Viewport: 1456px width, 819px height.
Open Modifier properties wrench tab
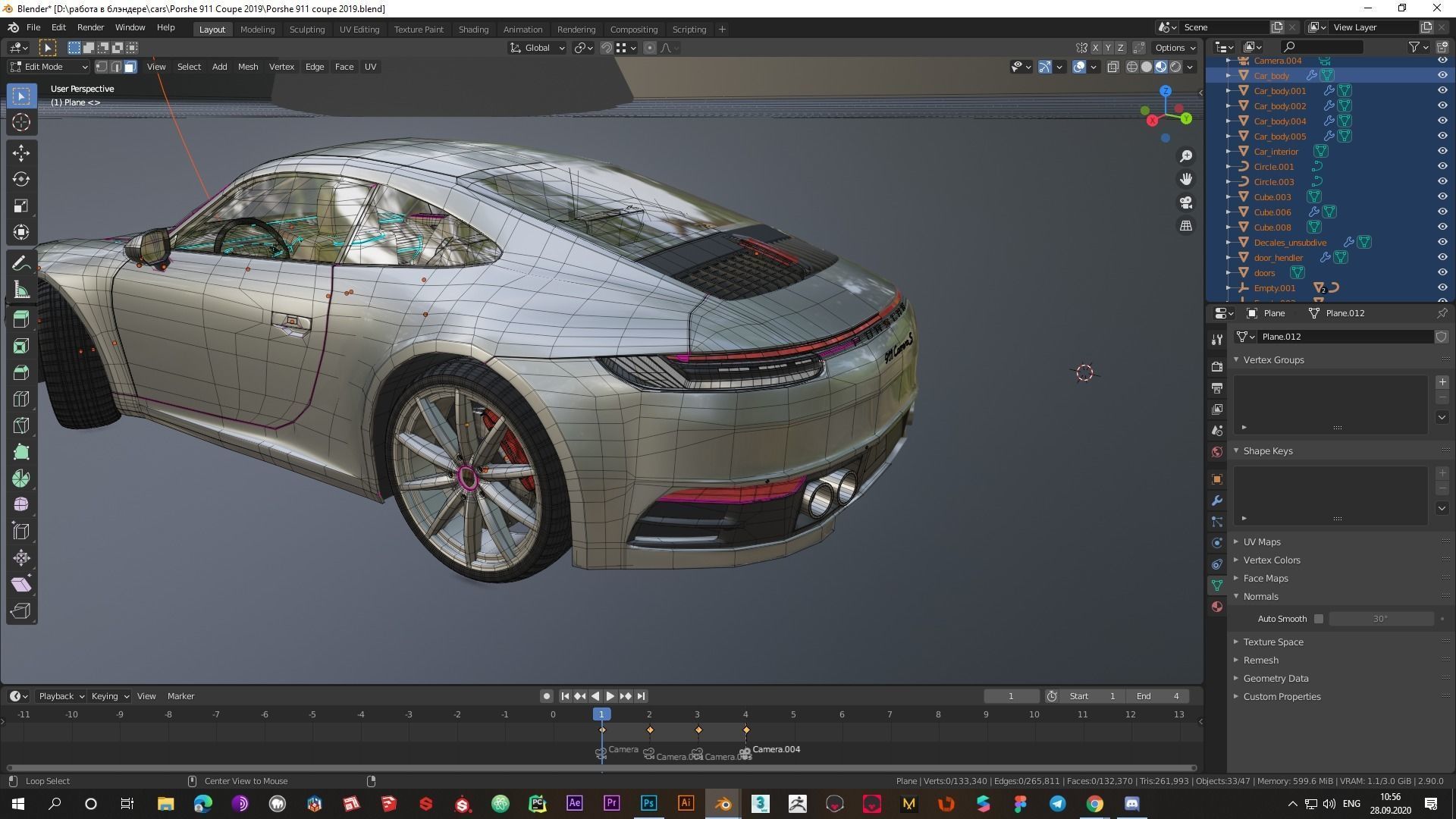[x=1217, y=500]
